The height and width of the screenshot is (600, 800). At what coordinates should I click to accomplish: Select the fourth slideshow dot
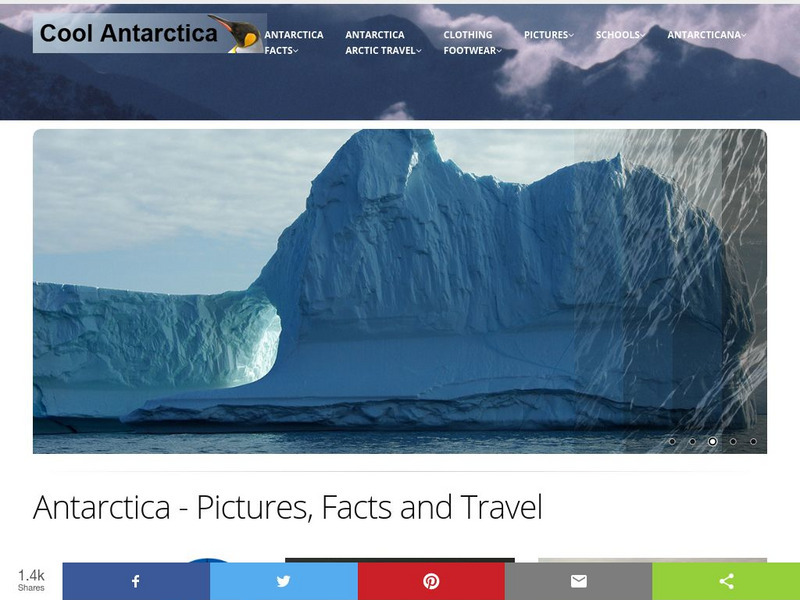point(733,441)
